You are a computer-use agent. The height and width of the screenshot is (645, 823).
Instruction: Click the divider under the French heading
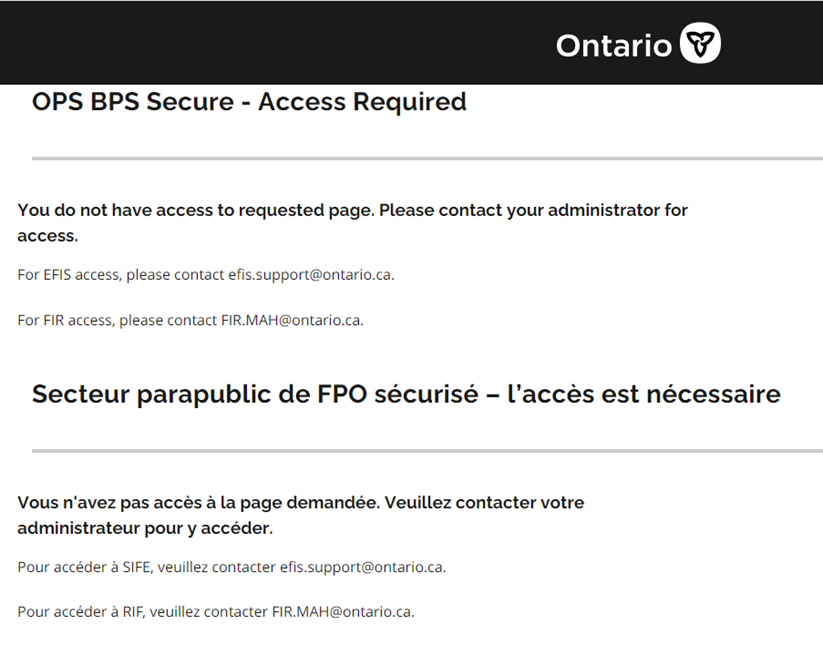click(426, 450)
